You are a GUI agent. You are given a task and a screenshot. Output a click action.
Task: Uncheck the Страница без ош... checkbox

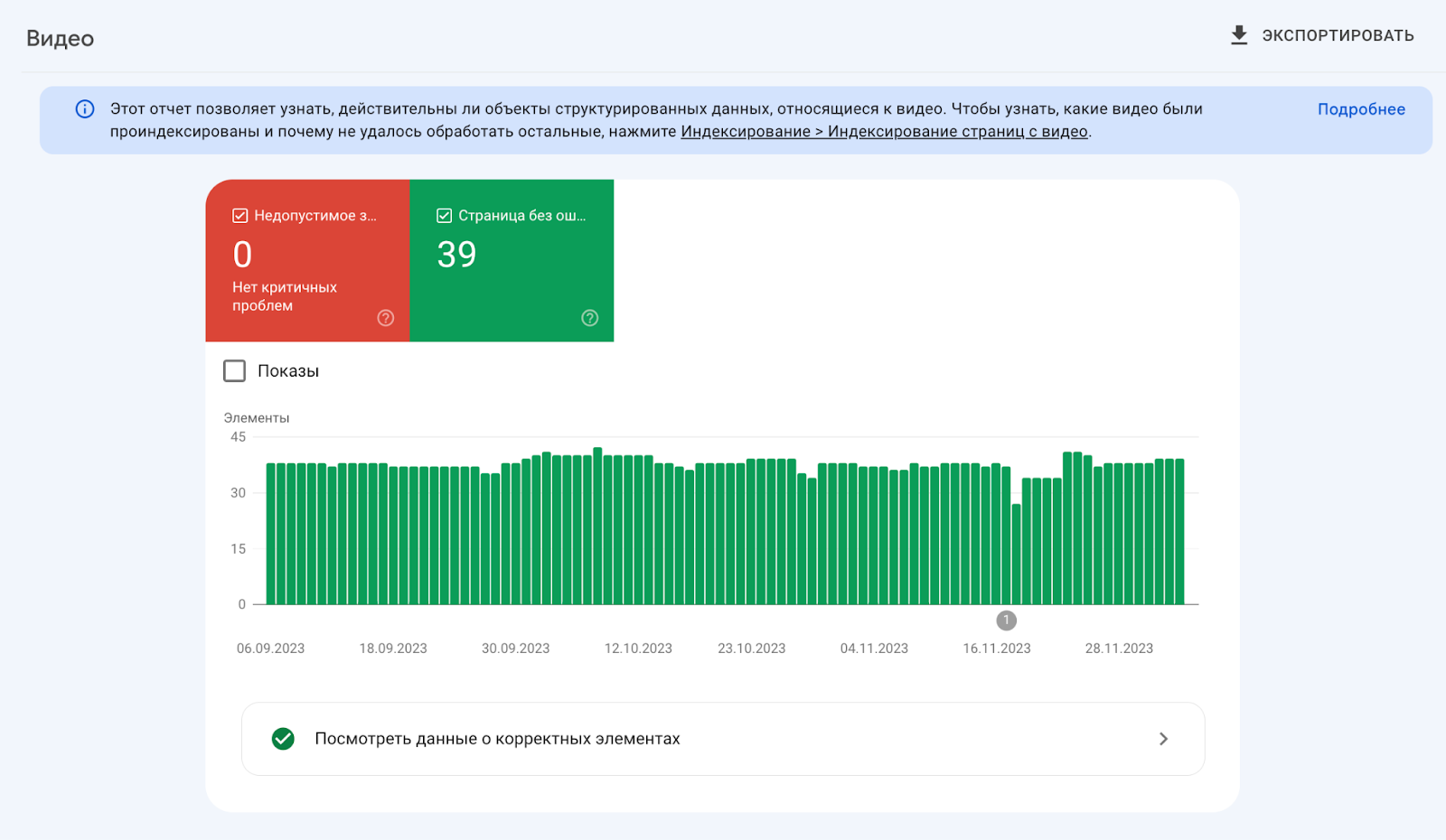[445, 216]
